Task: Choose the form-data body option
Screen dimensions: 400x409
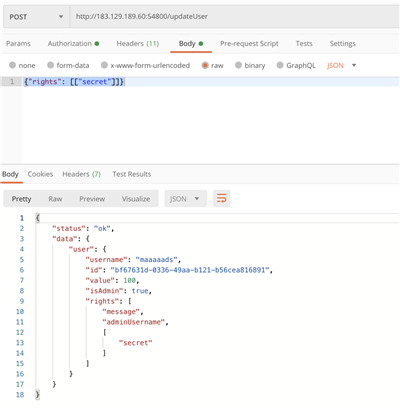Action: (68, 65)
